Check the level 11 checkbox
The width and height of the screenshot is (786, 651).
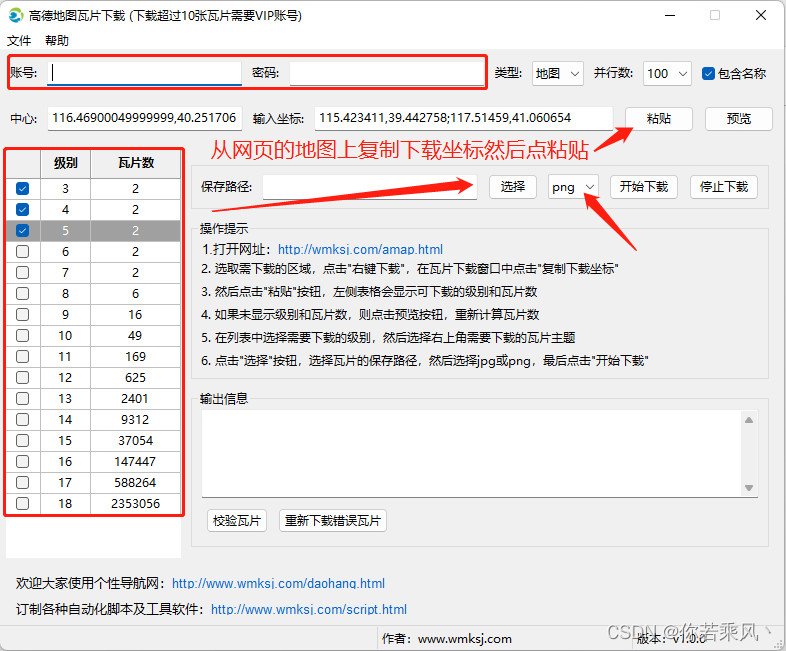click(23, 357)
